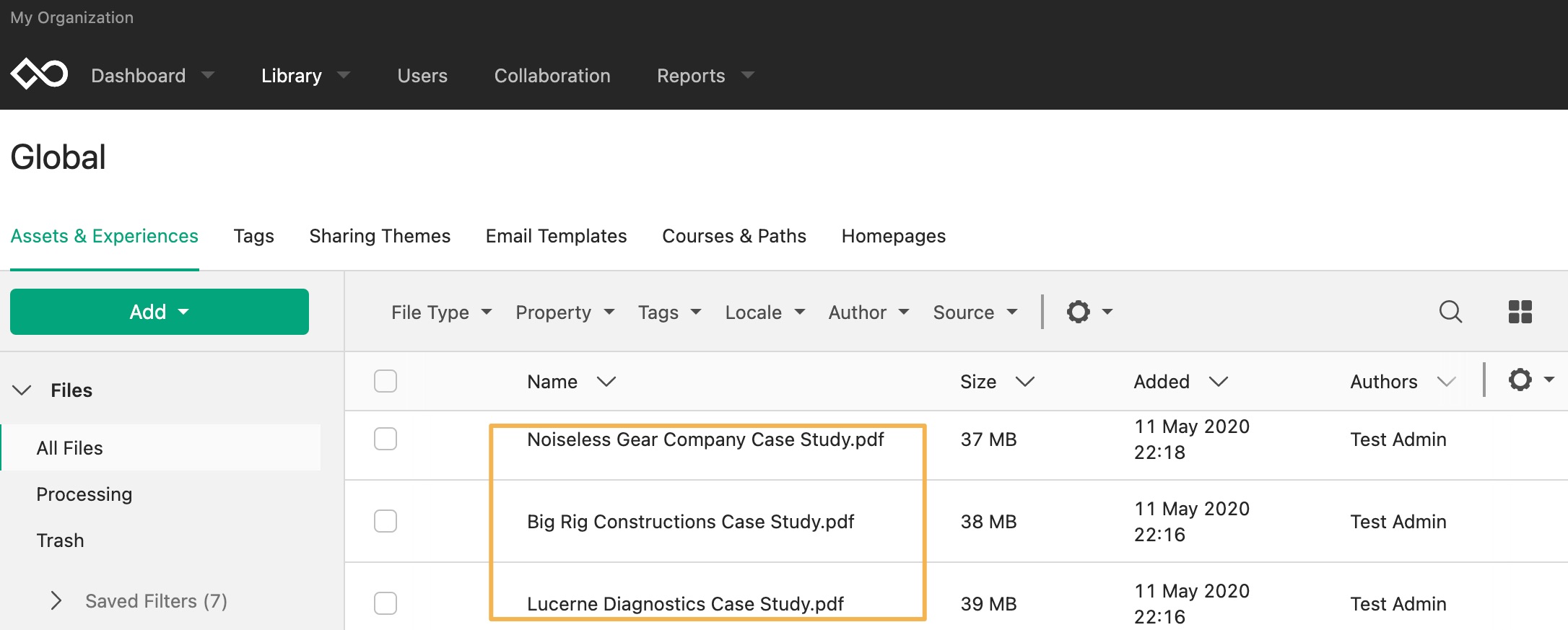
Task: Click Test Admin in the Big Rig row
Action: pyautogui.click(x=1398, y=522)
